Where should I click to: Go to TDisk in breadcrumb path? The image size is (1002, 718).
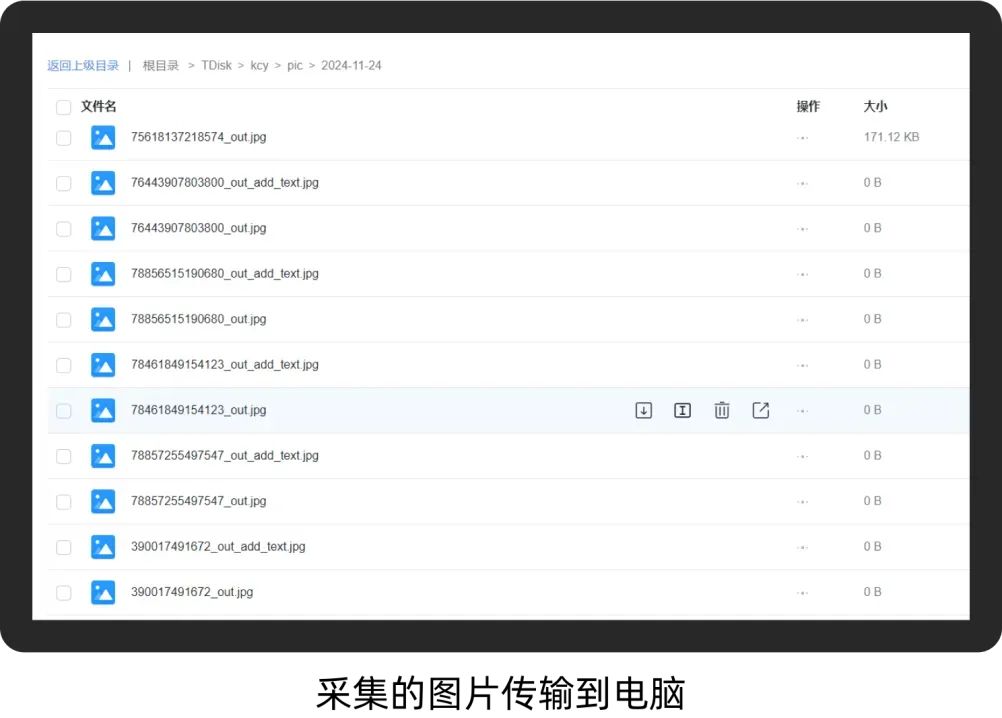(216, 66)
